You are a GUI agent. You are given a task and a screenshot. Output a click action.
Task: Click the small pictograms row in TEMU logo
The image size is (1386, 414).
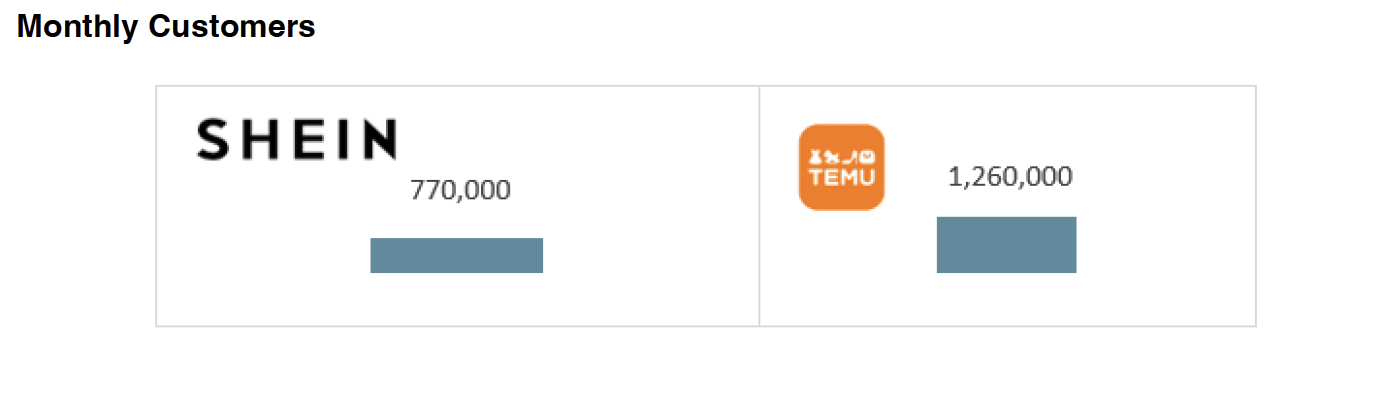point(841,157)
